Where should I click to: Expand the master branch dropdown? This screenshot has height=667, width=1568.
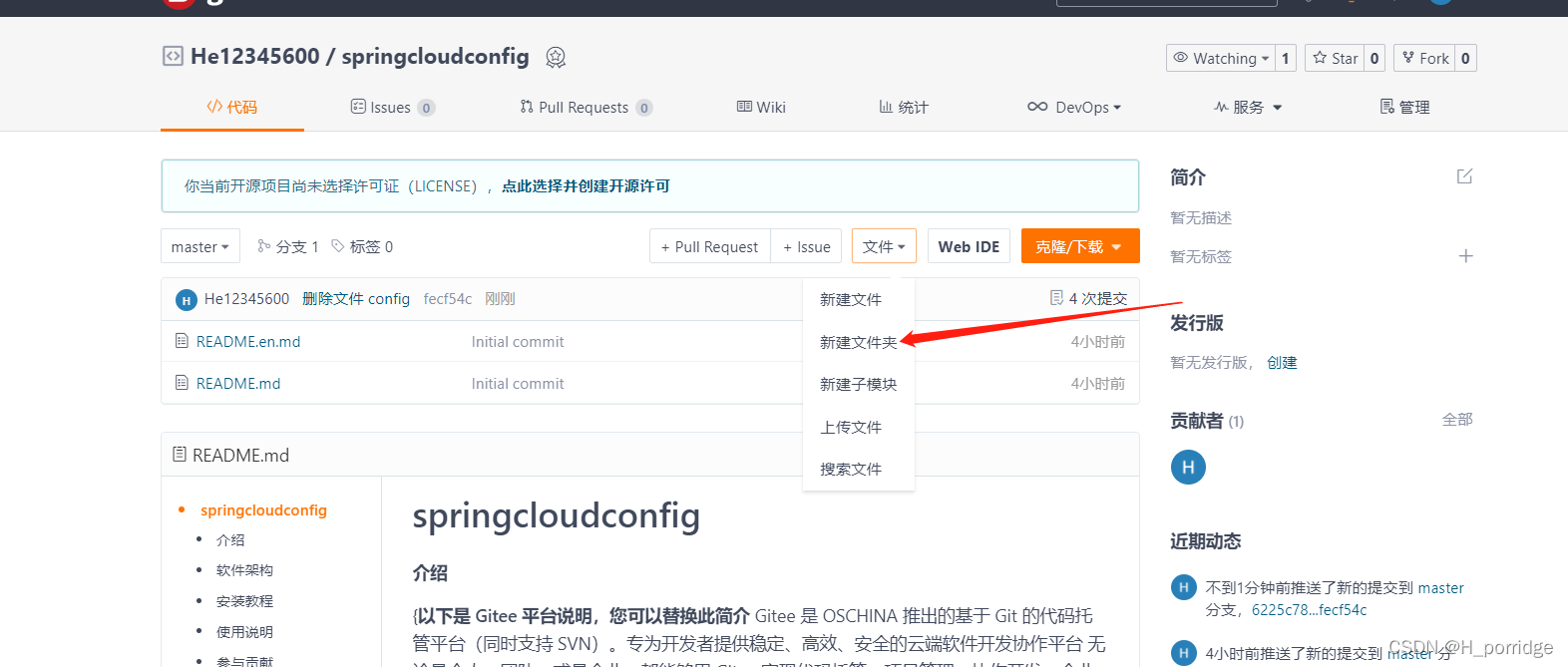tap(200, 246)
